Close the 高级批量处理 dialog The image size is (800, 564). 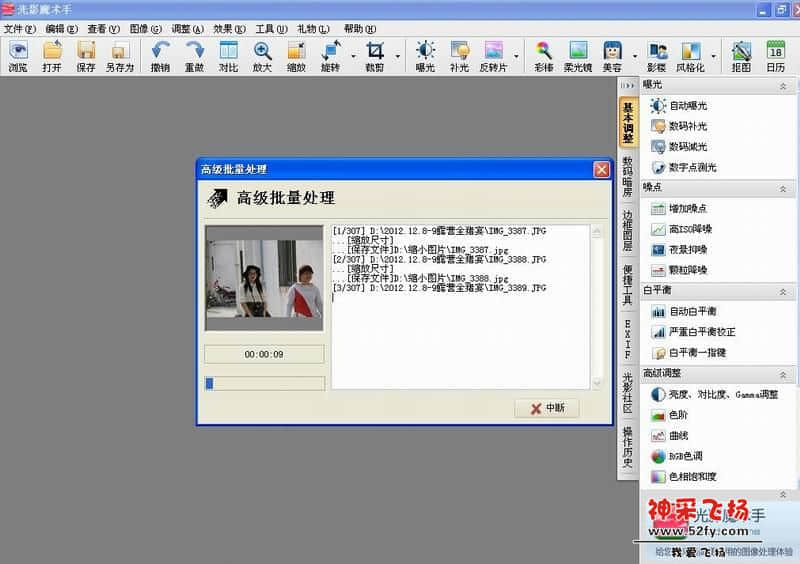(x=602, y=169)
